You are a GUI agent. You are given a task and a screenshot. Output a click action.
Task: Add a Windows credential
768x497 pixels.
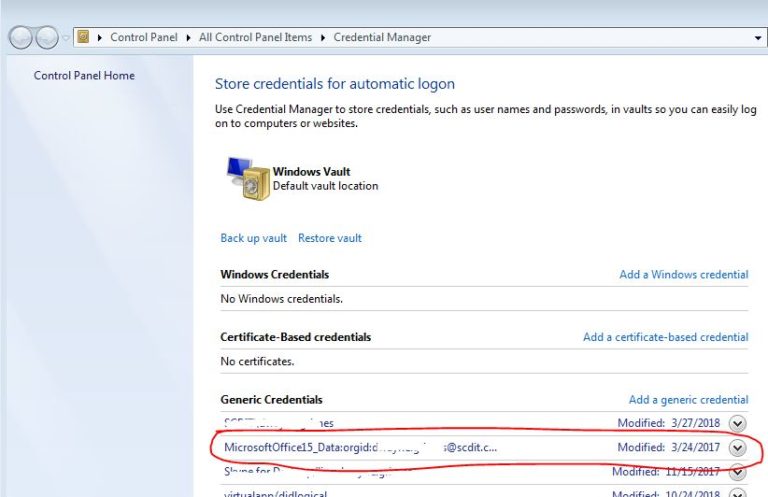[683, 274]
